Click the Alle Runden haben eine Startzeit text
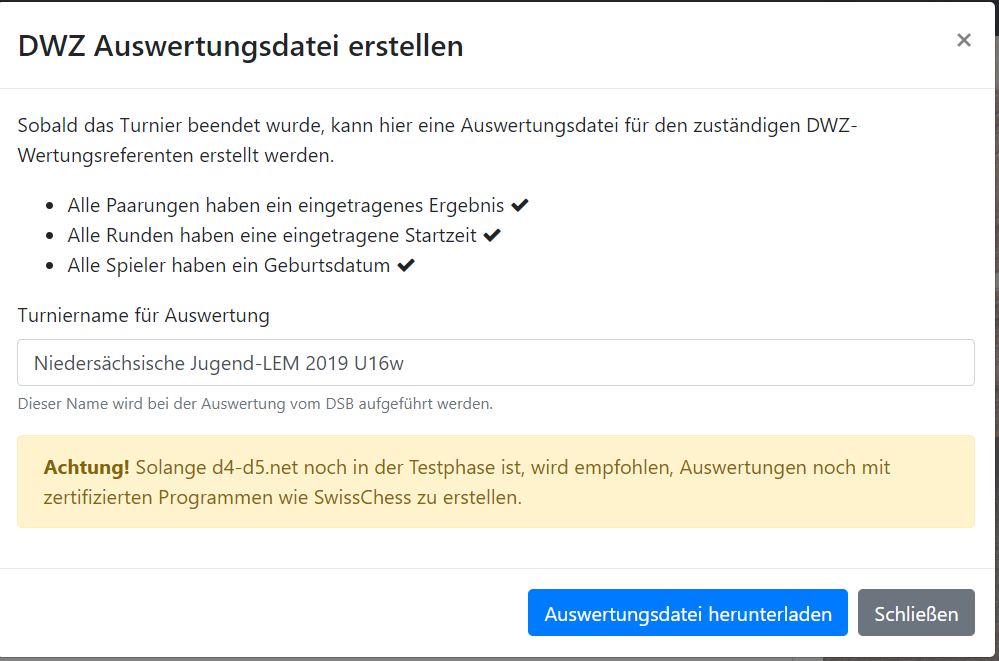999x661 pixels. 272,235
